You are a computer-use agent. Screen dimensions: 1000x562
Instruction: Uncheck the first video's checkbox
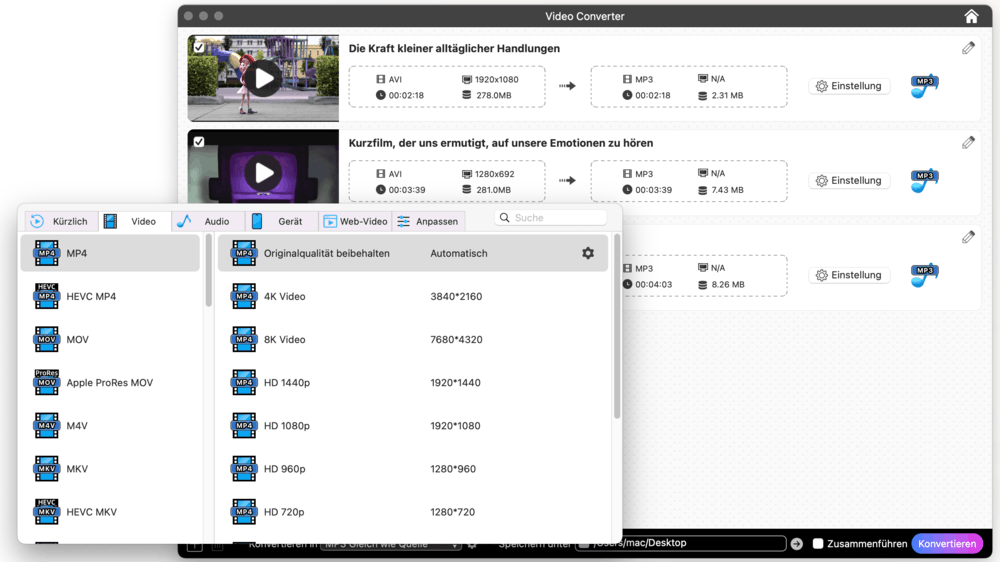(x=199, y=47)
